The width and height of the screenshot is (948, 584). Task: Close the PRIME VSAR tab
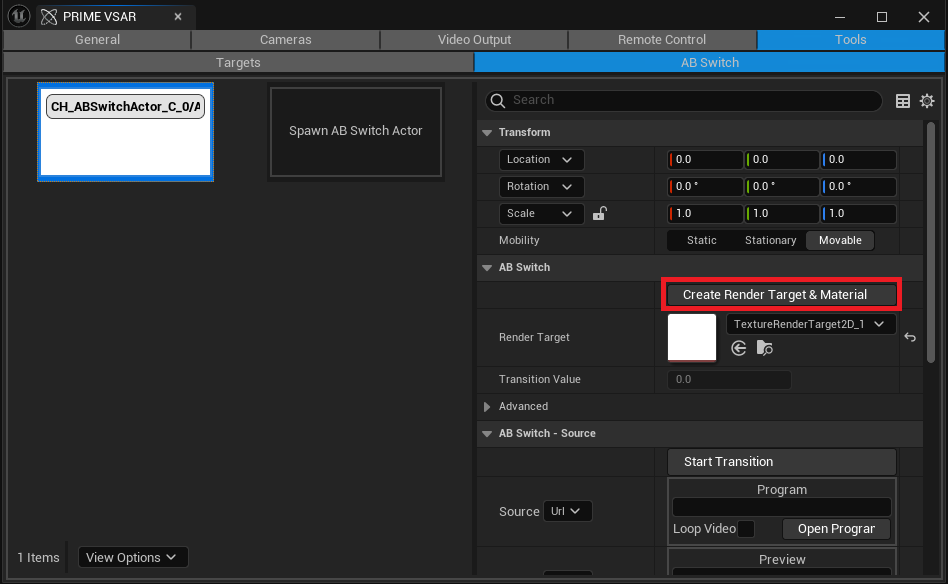tap(178, 17)
